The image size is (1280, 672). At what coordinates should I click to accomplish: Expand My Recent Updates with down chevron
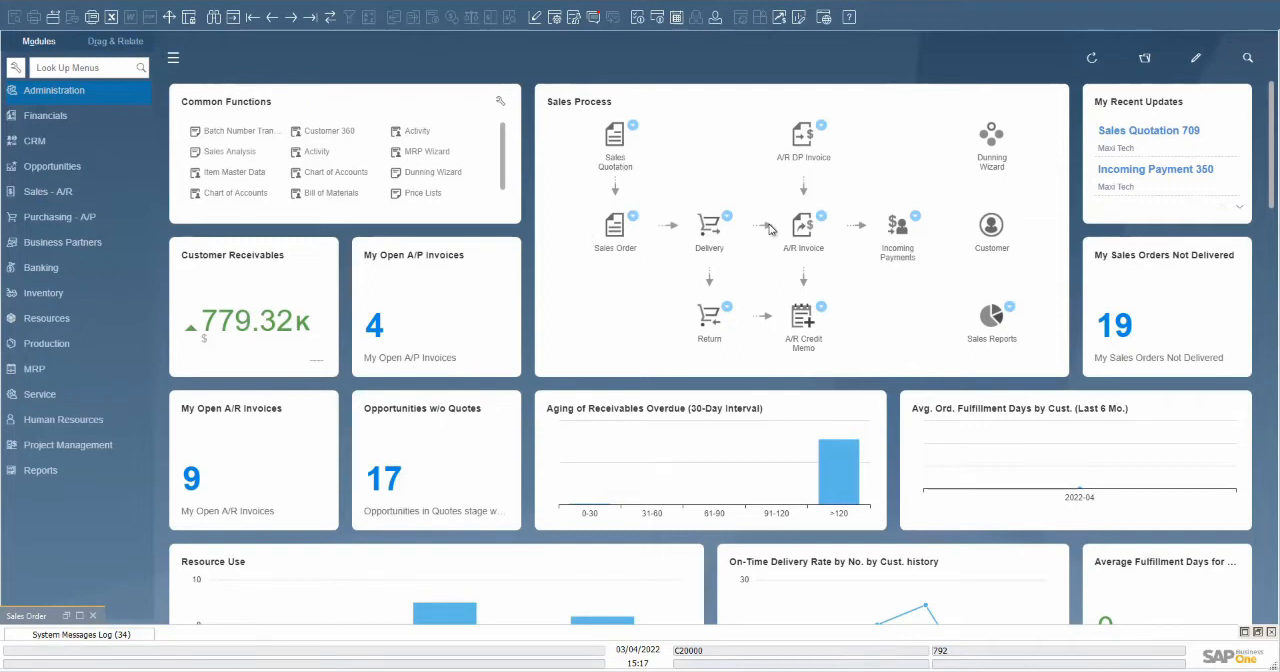(1240, 207)
